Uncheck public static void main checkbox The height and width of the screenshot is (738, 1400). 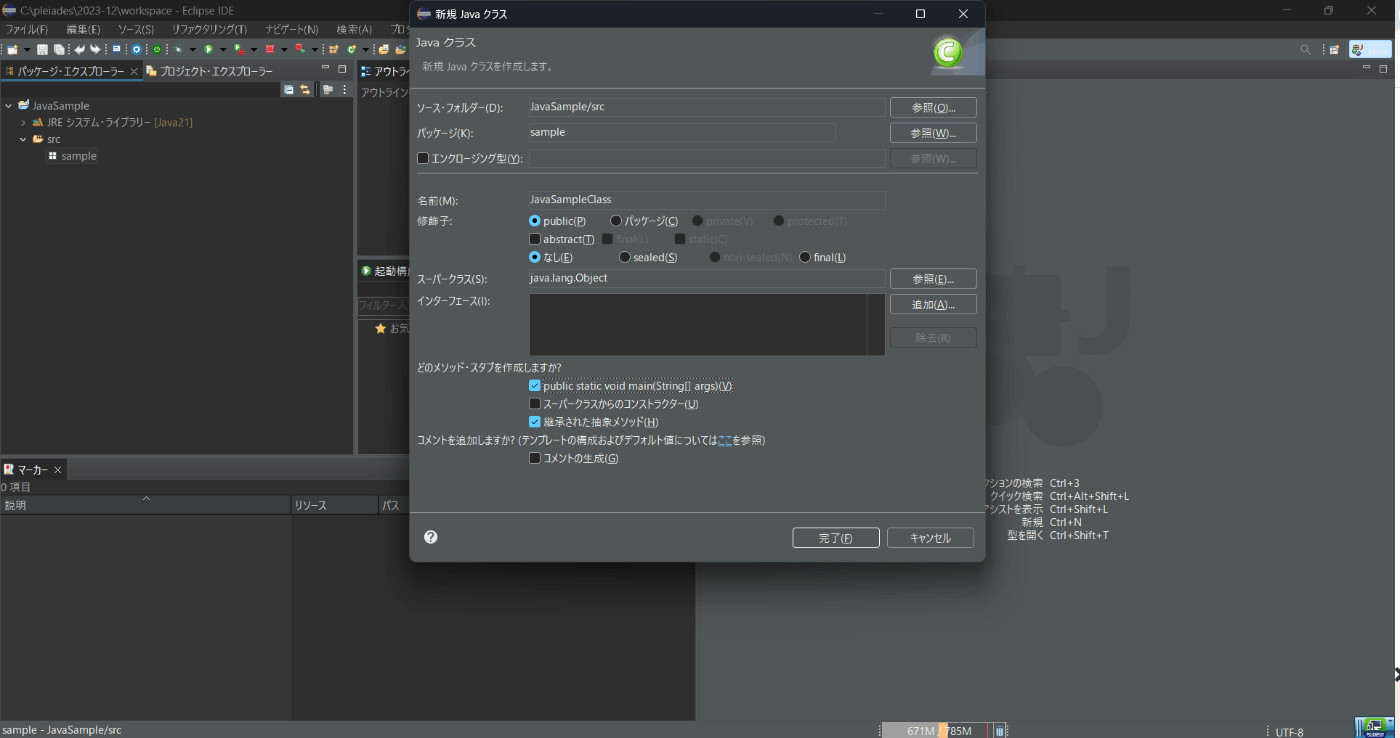point(535,386)
